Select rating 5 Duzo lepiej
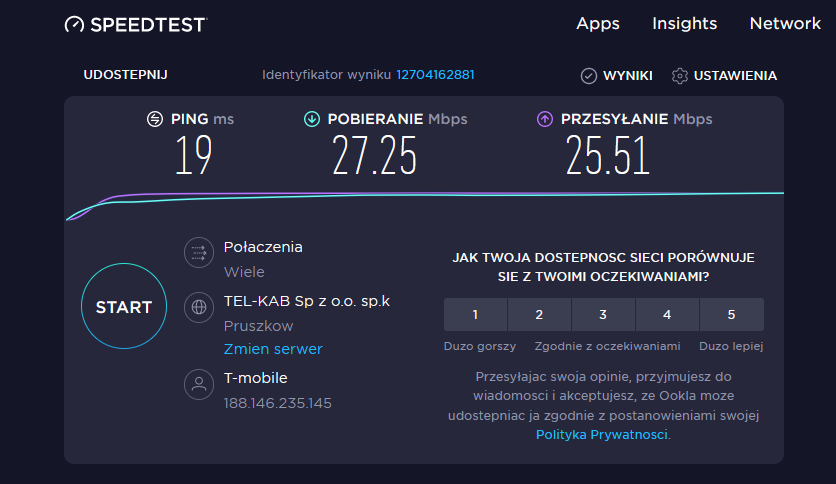The width and height of the screenshot is (836, 484). pyautogui.click(x=732, y=314)
